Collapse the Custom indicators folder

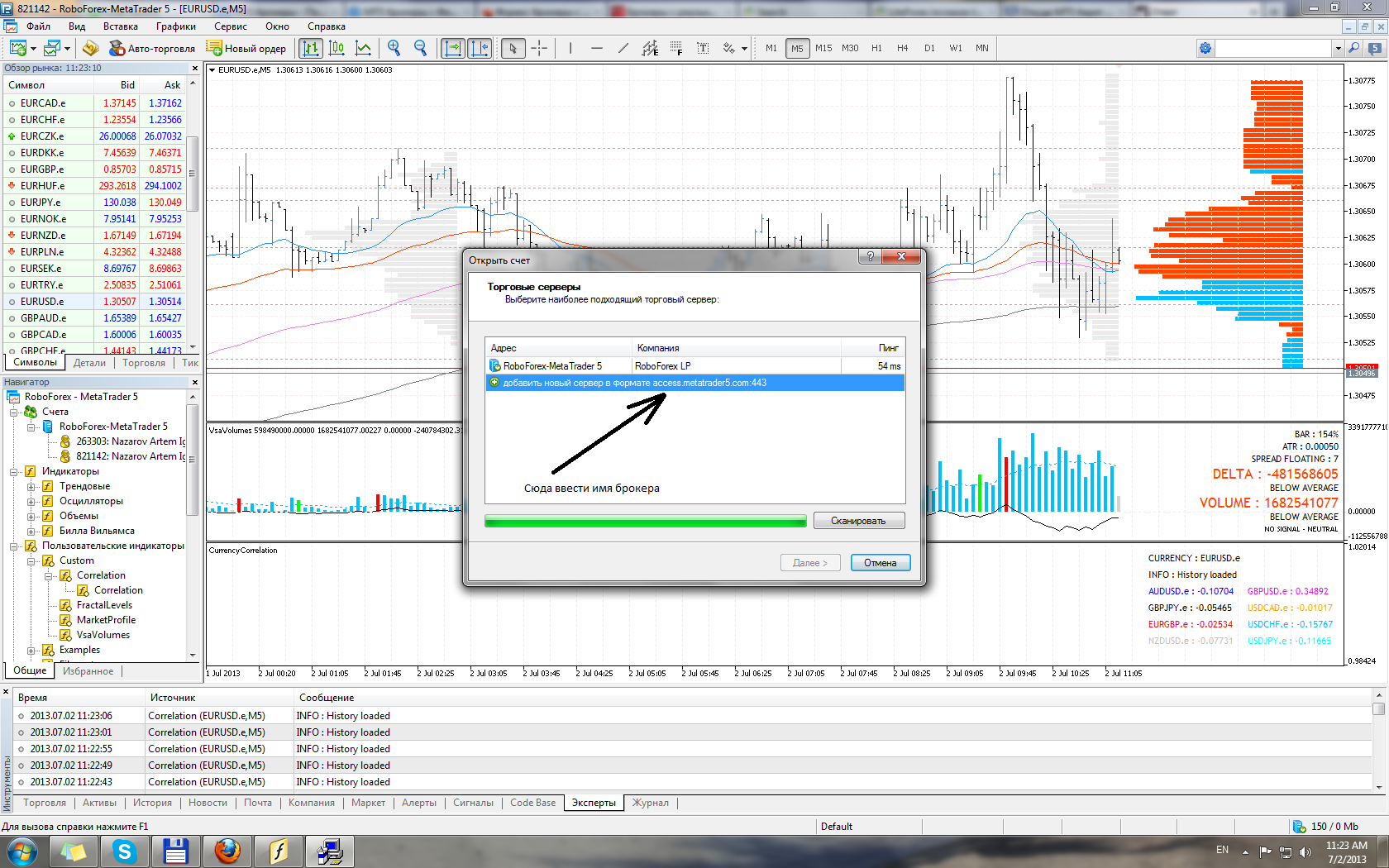31,560
